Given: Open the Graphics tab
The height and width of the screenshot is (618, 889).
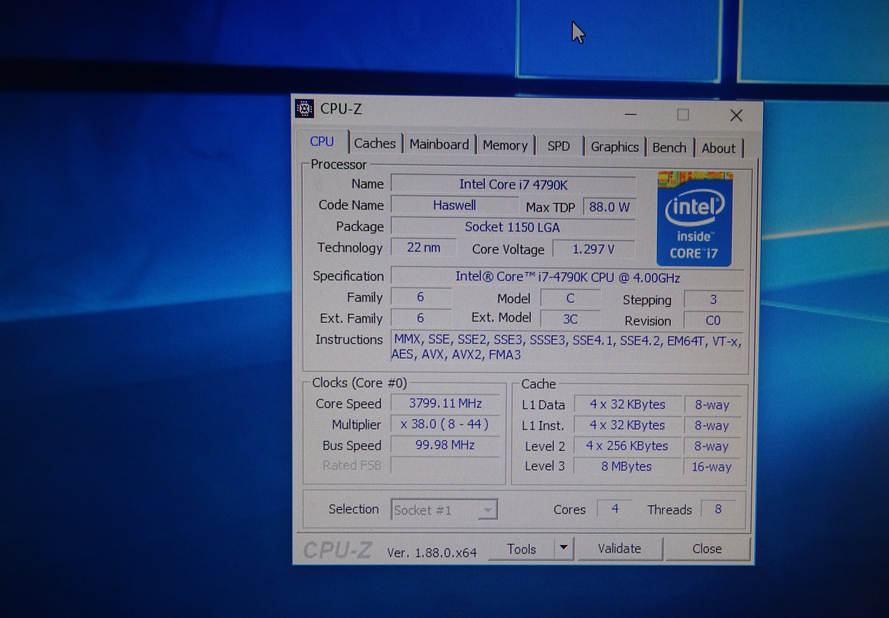Looking at the screenshot, I should coord(615,147).
